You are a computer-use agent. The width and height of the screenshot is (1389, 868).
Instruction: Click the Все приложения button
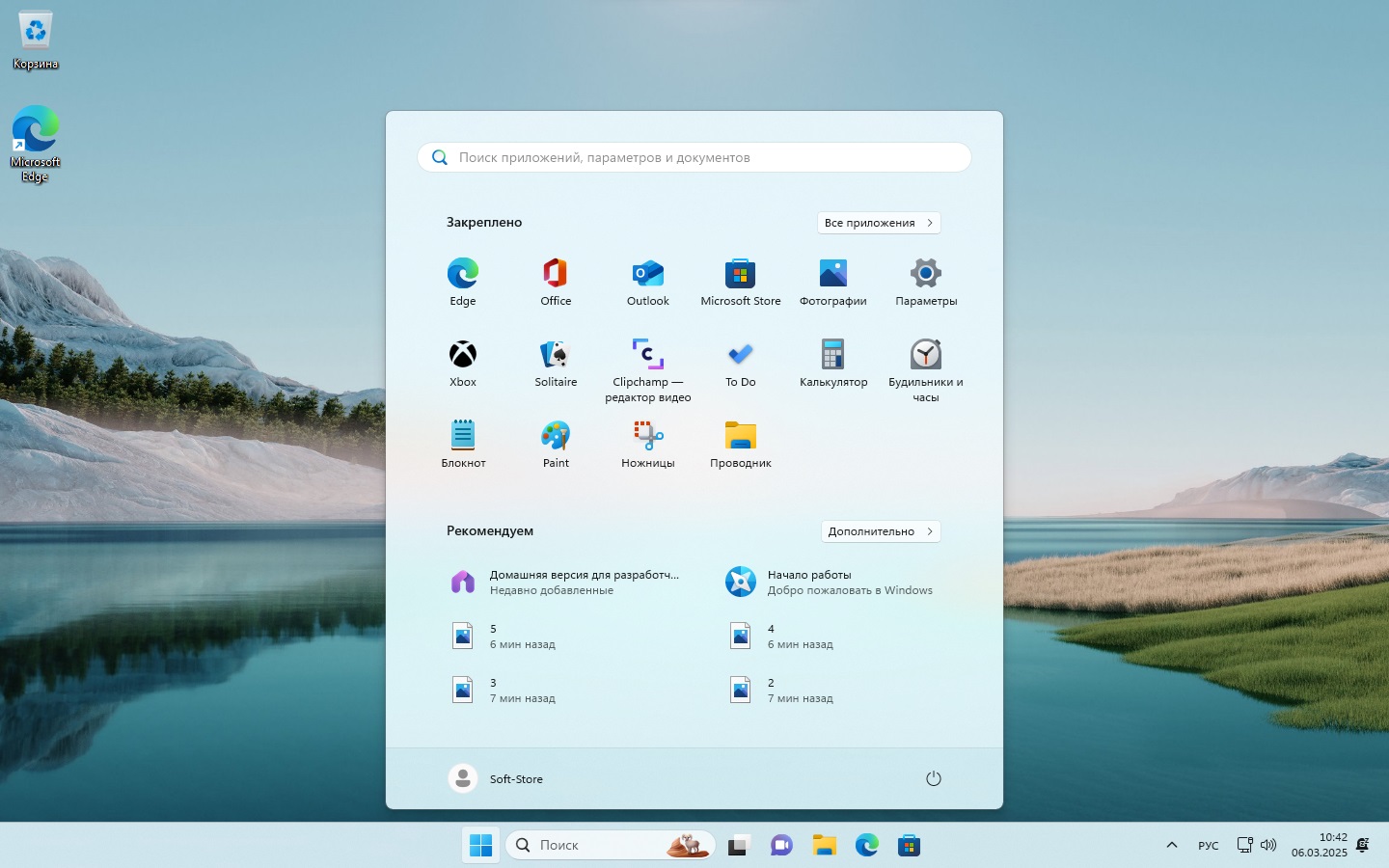click(879, 223)
